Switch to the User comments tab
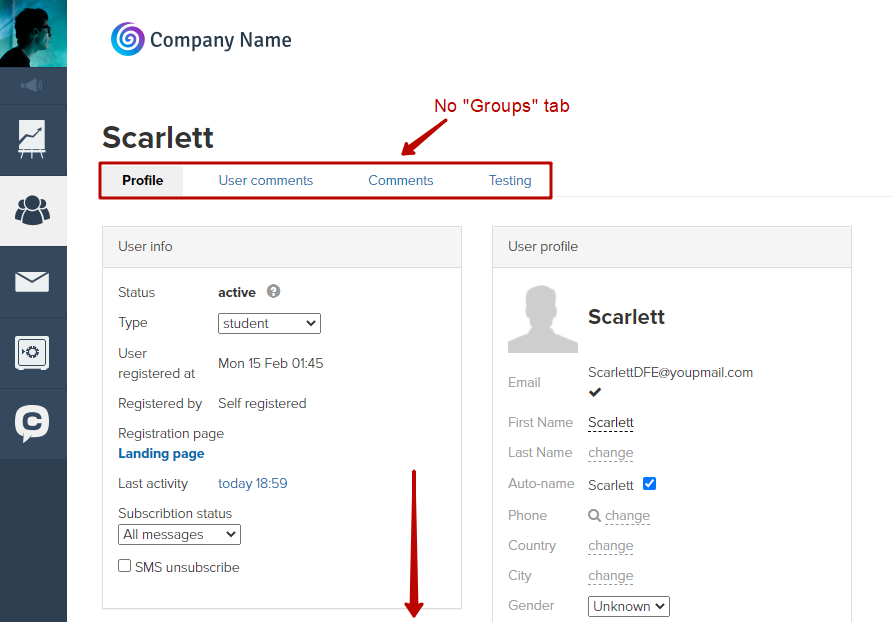Viewport: 892px width, 622px height. pos(266,180)
